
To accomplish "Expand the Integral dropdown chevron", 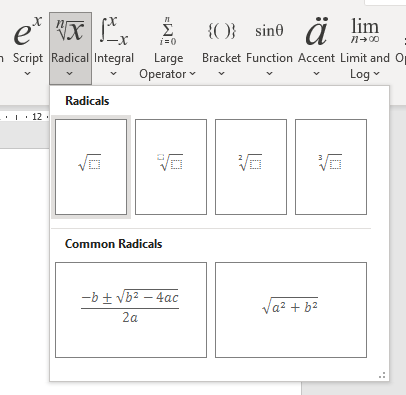I will pos(114,73).
